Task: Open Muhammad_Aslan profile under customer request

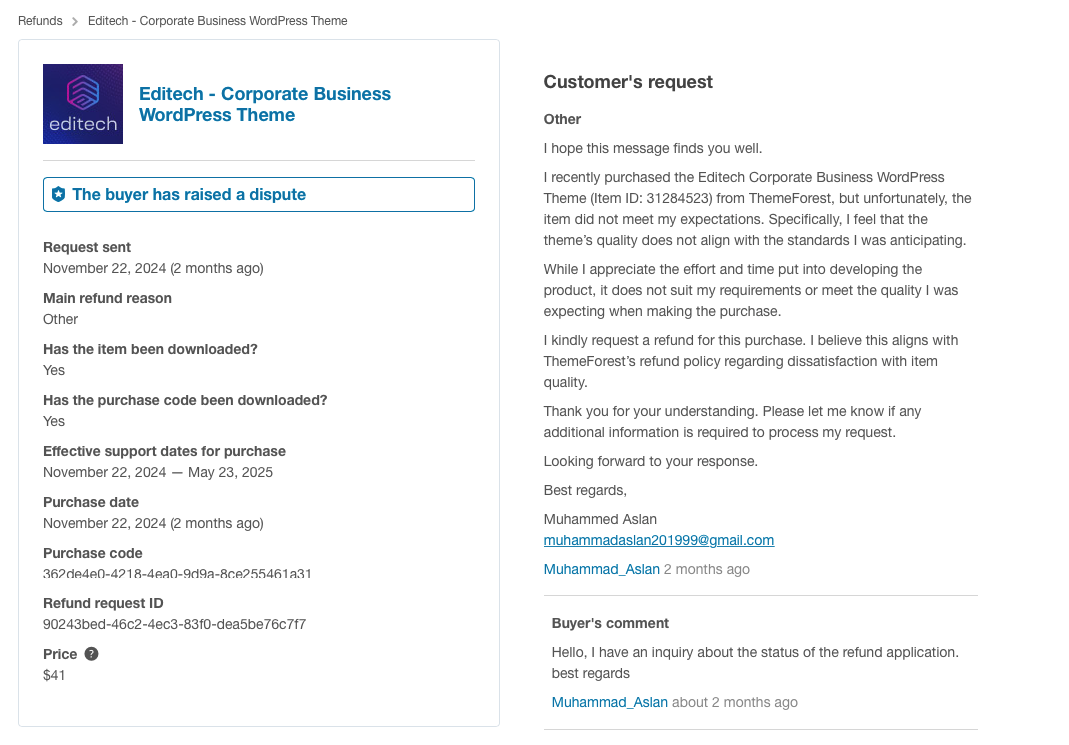Action: coord(601,569)
